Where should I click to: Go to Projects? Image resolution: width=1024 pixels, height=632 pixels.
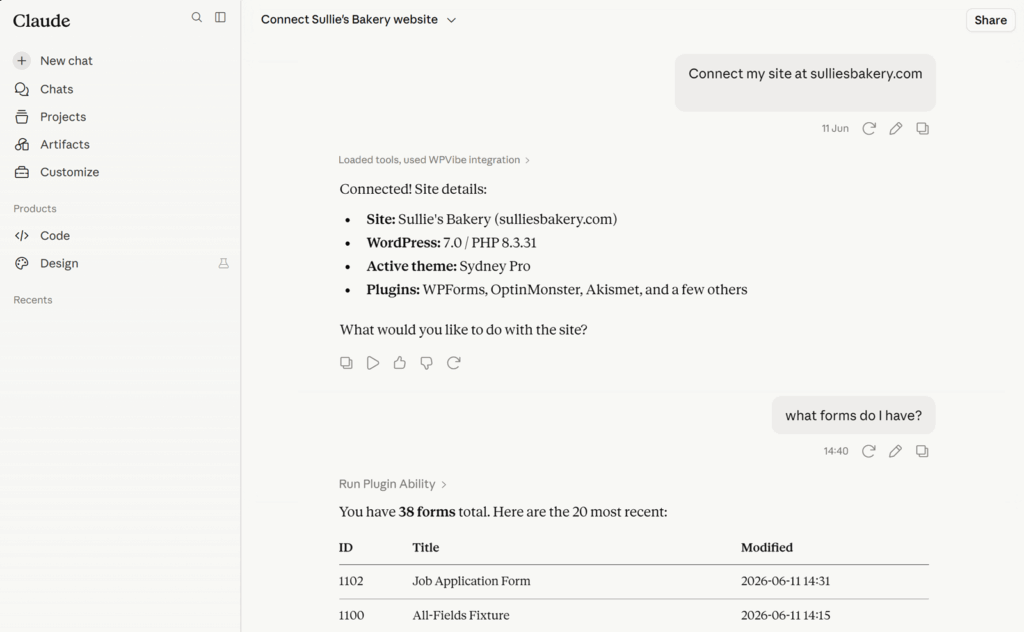[x=63, y=117]
